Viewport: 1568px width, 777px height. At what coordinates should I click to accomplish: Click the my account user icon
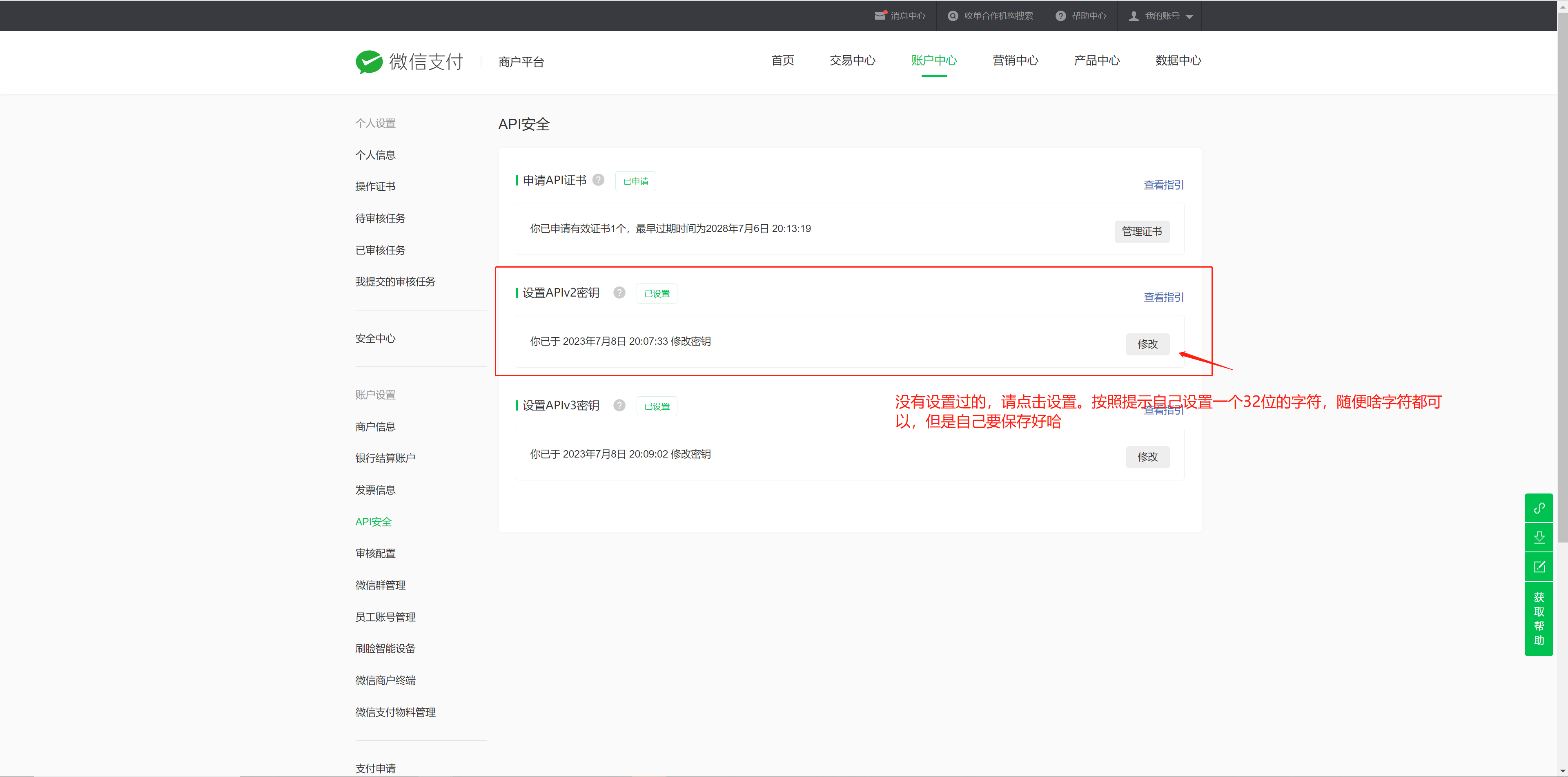pyautogui.click(x=1134, y=16)
